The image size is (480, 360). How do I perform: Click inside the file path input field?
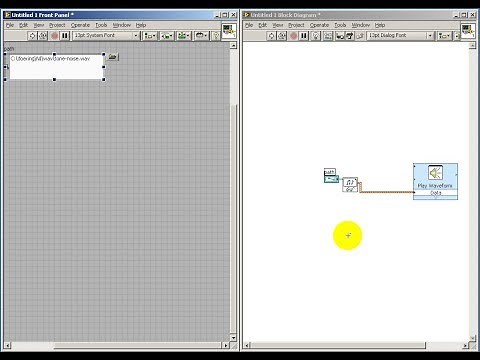click(56, 67)
